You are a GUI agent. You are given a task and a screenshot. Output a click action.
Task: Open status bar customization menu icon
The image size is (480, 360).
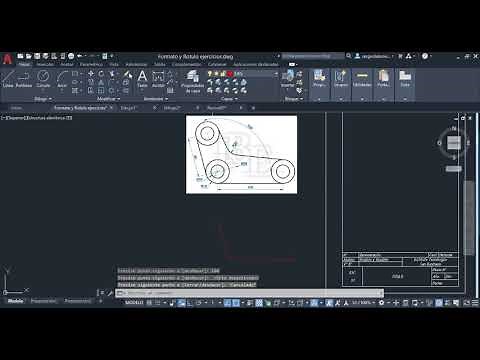[x=475, y=303]
